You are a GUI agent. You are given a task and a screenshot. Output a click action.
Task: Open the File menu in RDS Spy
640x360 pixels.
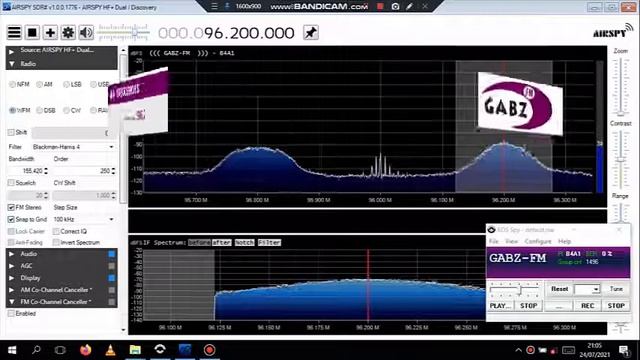tap(493, 241)
